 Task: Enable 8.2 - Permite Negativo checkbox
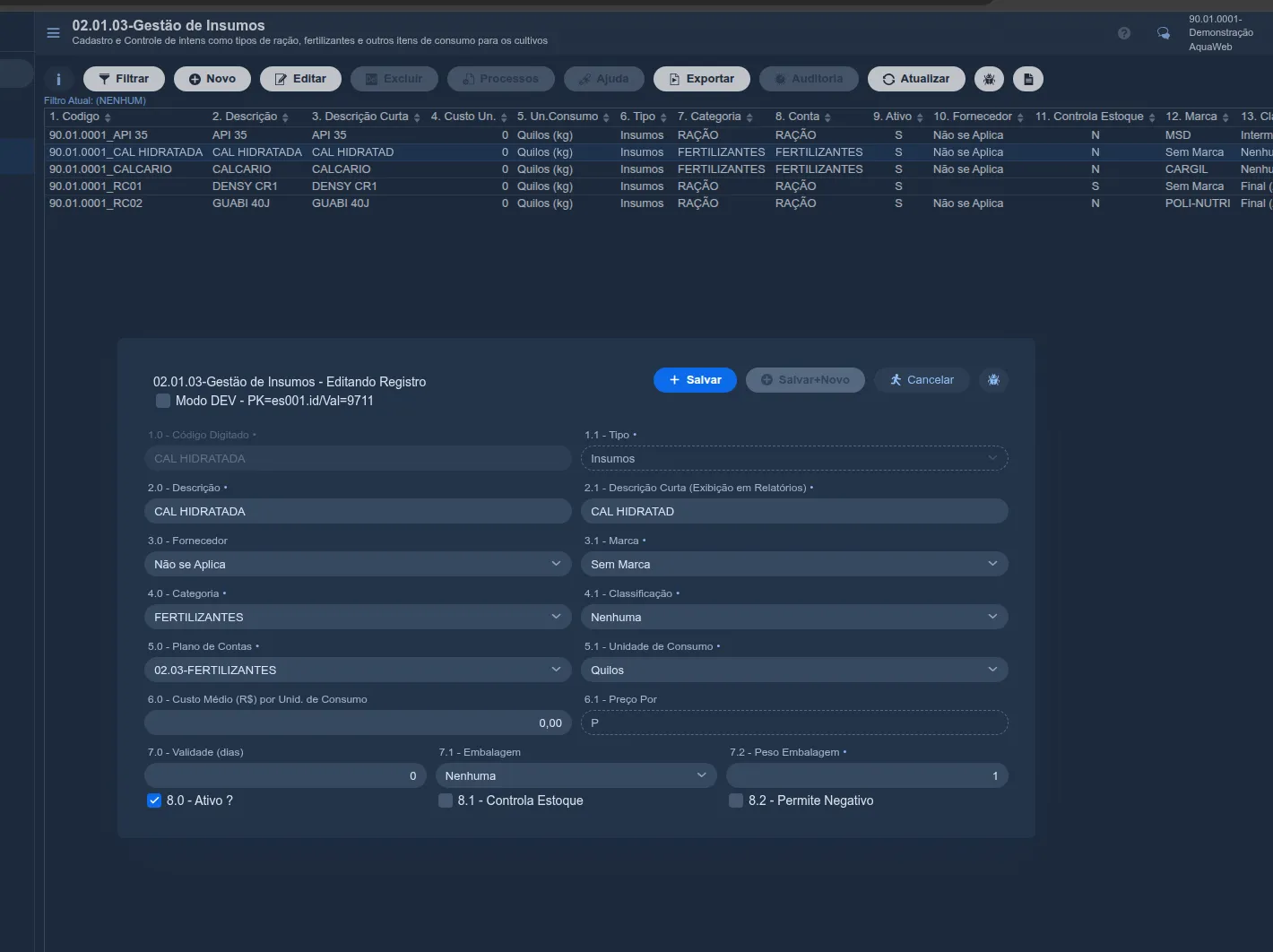(x=736, y=801)
